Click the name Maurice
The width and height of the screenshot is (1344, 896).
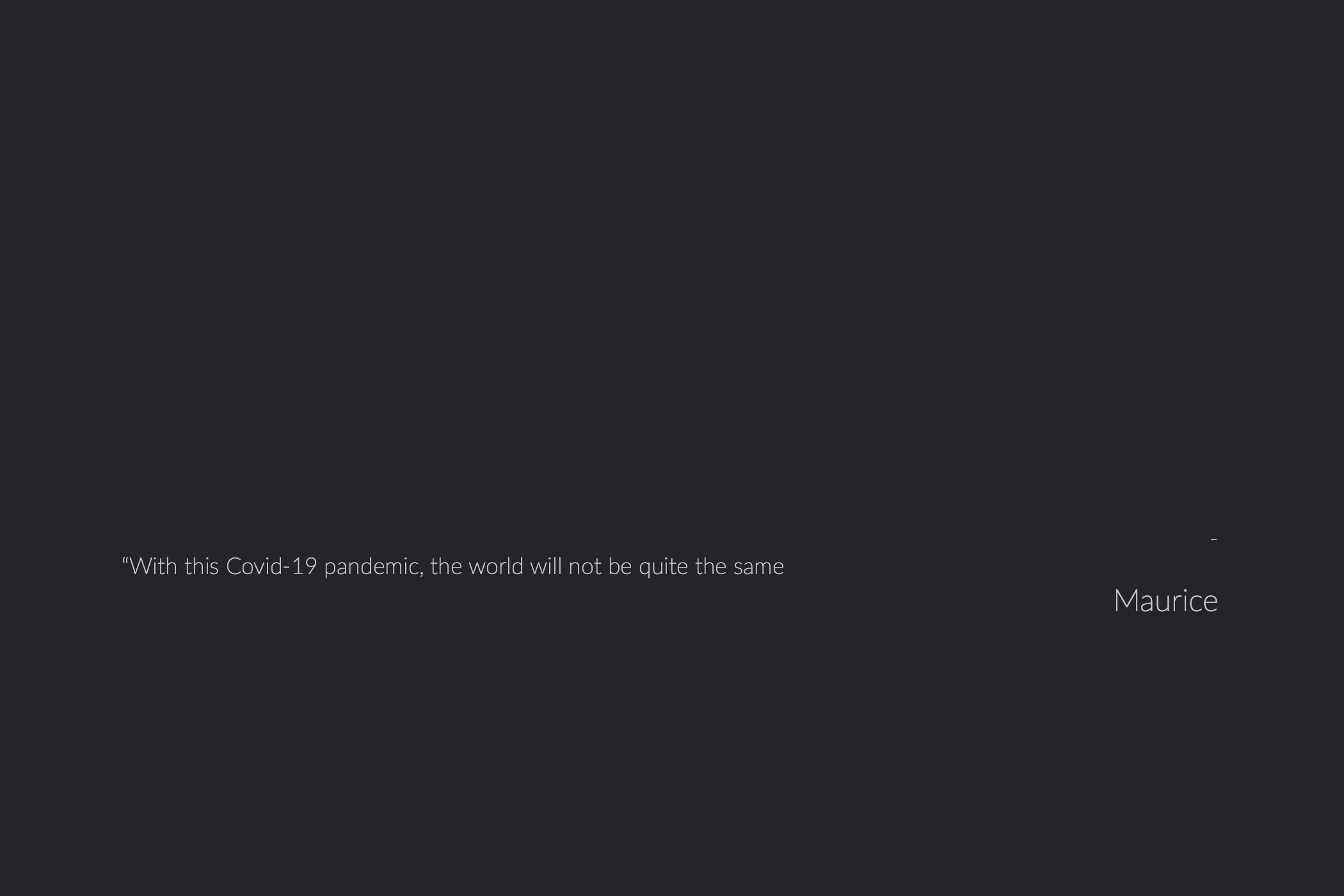coord(1165,601)
